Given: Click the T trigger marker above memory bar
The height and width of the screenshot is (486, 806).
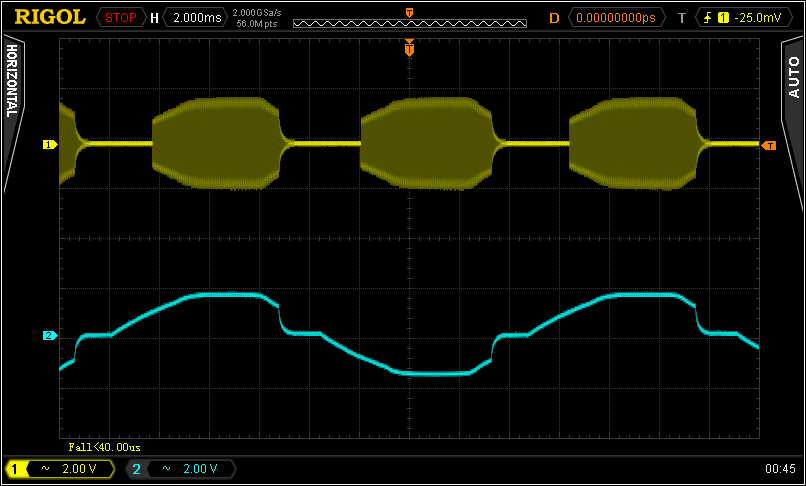Looking at the screenshot, I should click(409, 13).
